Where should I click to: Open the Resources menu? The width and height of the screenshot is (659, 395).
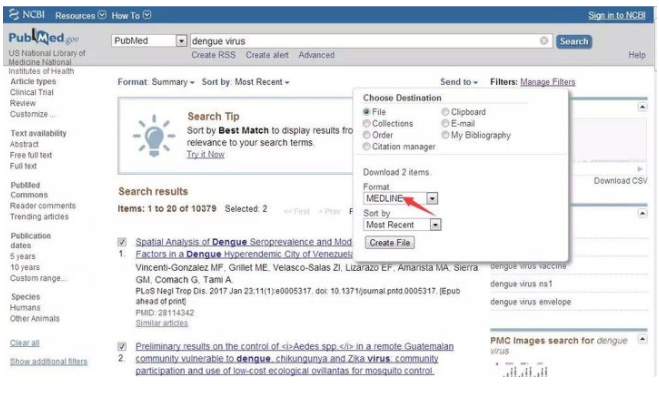(80, 16)
